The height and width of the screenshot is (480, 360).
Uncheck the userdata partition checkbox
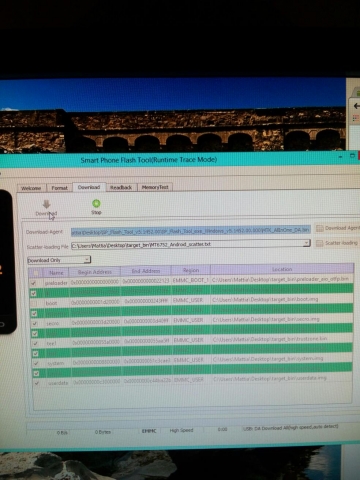(37, 383)
